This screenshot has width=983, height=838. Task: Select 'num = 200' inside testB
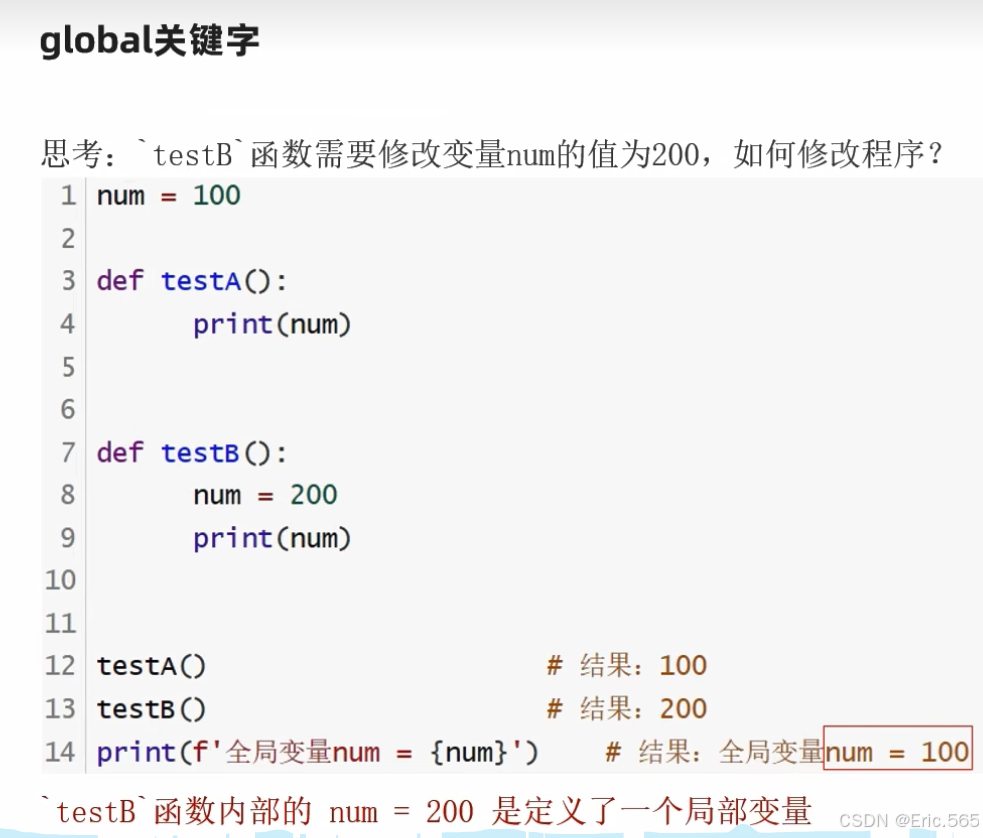(x=262, y=495)
